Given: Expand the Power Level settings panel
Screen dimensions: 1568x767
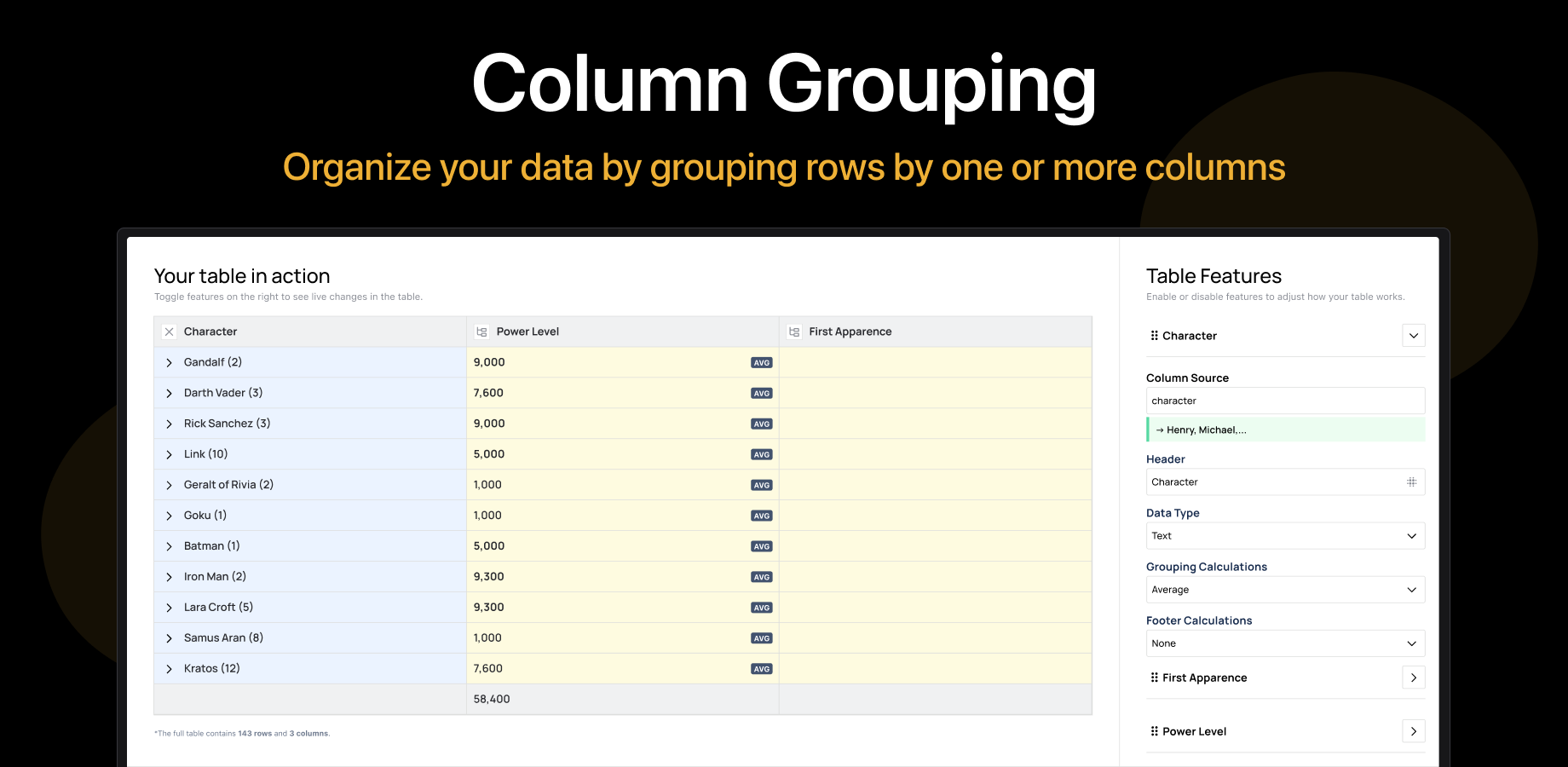Looking at the screenshot, I should click(x=1414, y=731).
